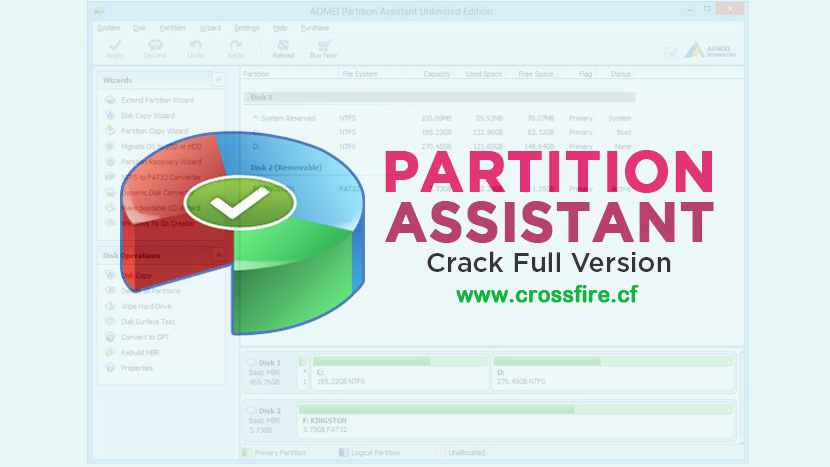Click the Convert to GPT icon

pyautogui.click(x=110, y=337)
